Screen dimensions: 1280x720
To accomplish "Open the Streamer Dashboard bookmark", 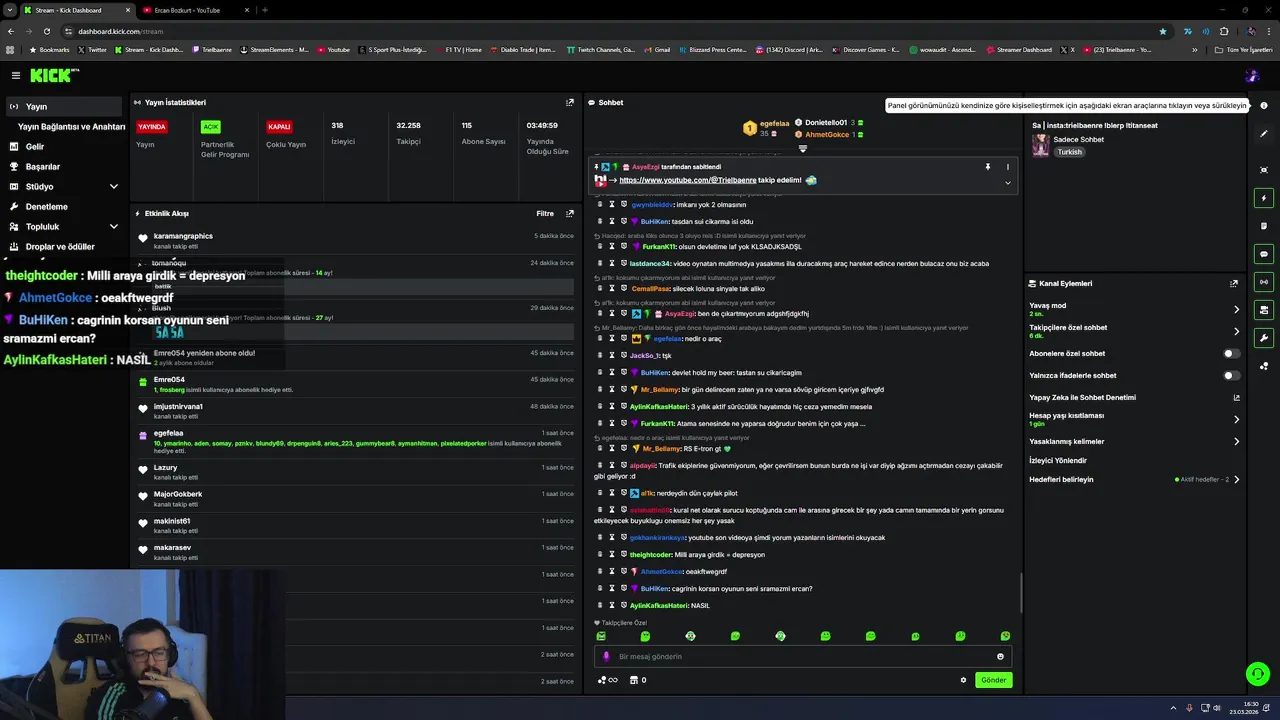I will tap(1019, 49).
